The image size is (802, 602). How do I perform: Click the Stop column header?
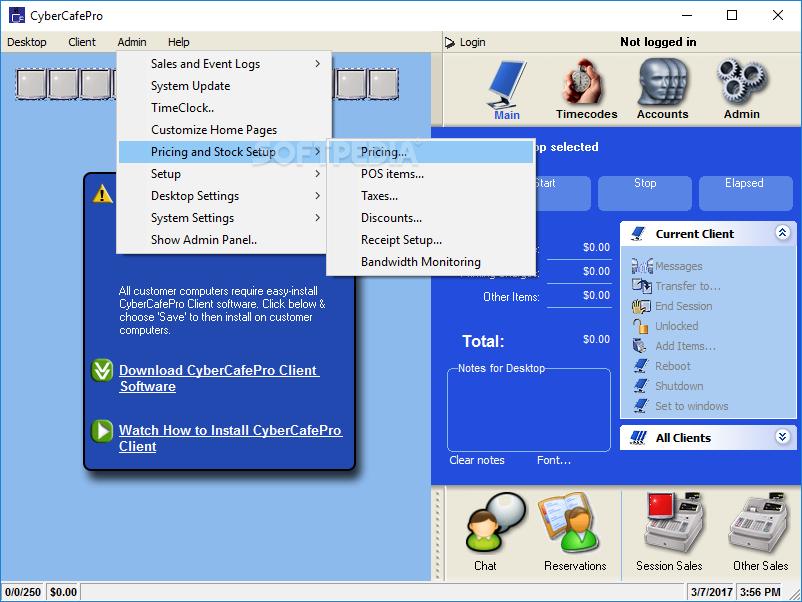[x=645, y=193]
